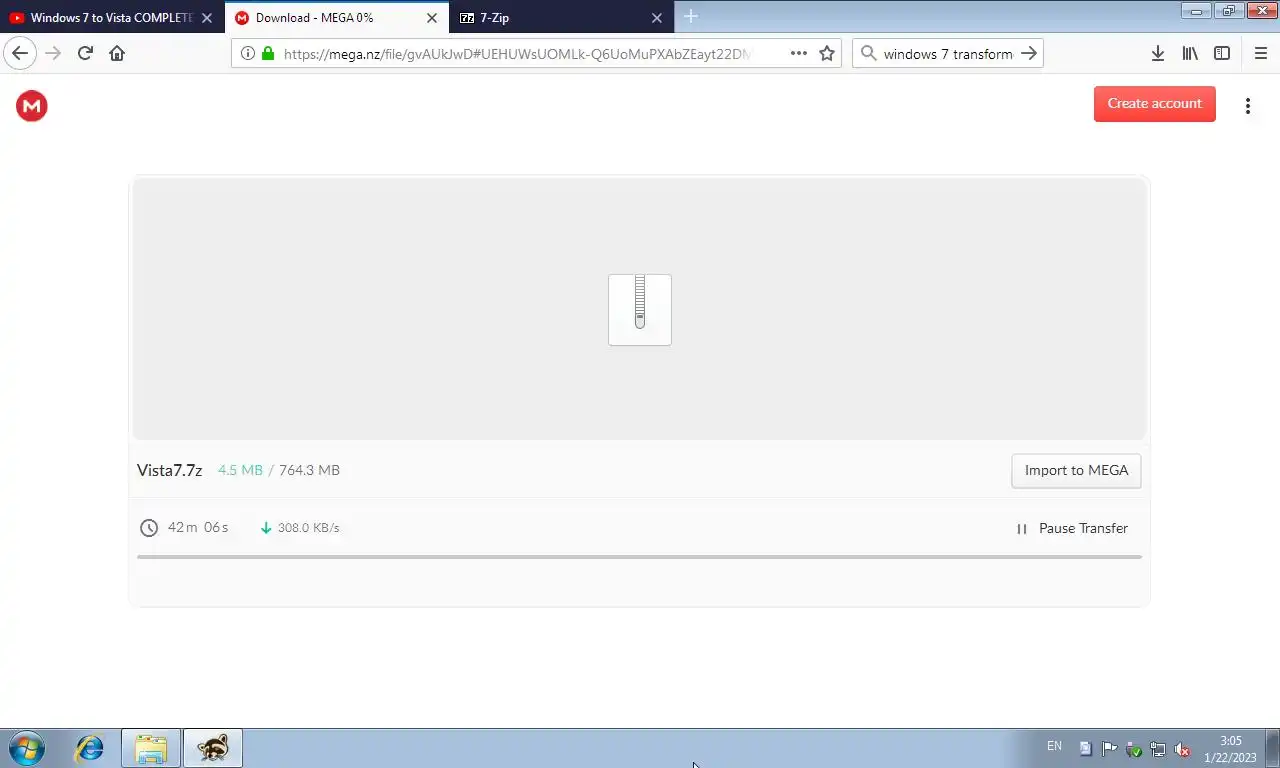The width and height of the screenshot is (1280, 768).
Task: Bookmark this page with the star icon
Action: click(x=827, y=54)
